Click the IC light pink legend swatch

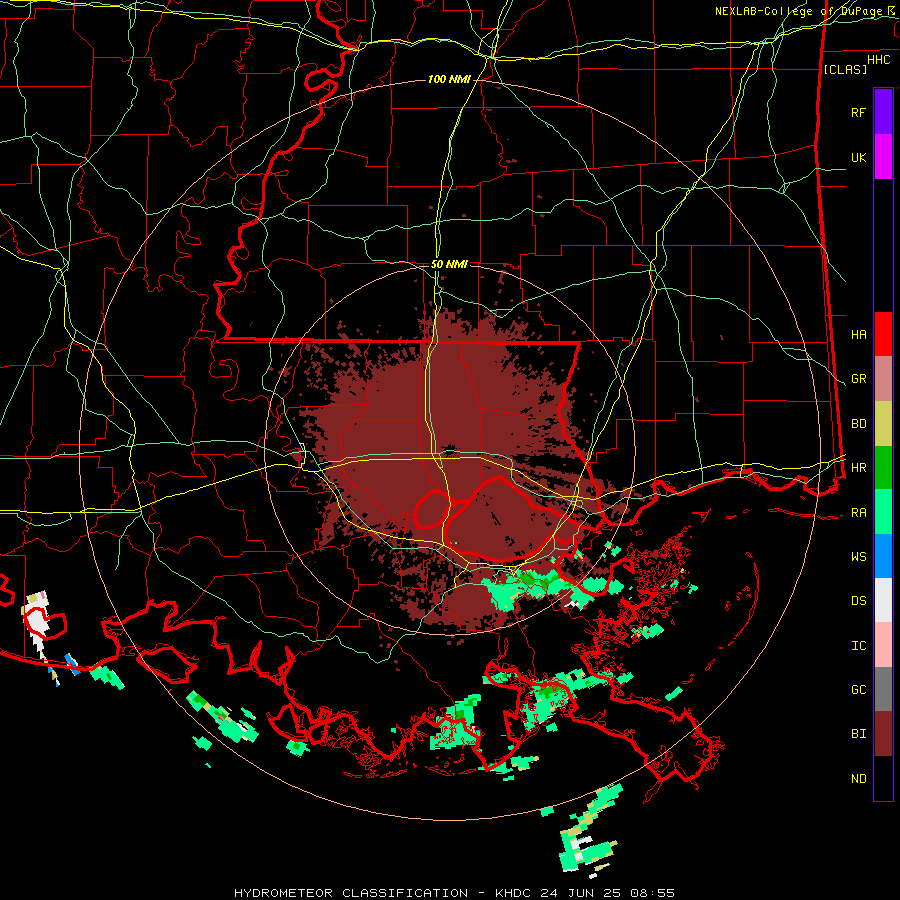point(883,645)
